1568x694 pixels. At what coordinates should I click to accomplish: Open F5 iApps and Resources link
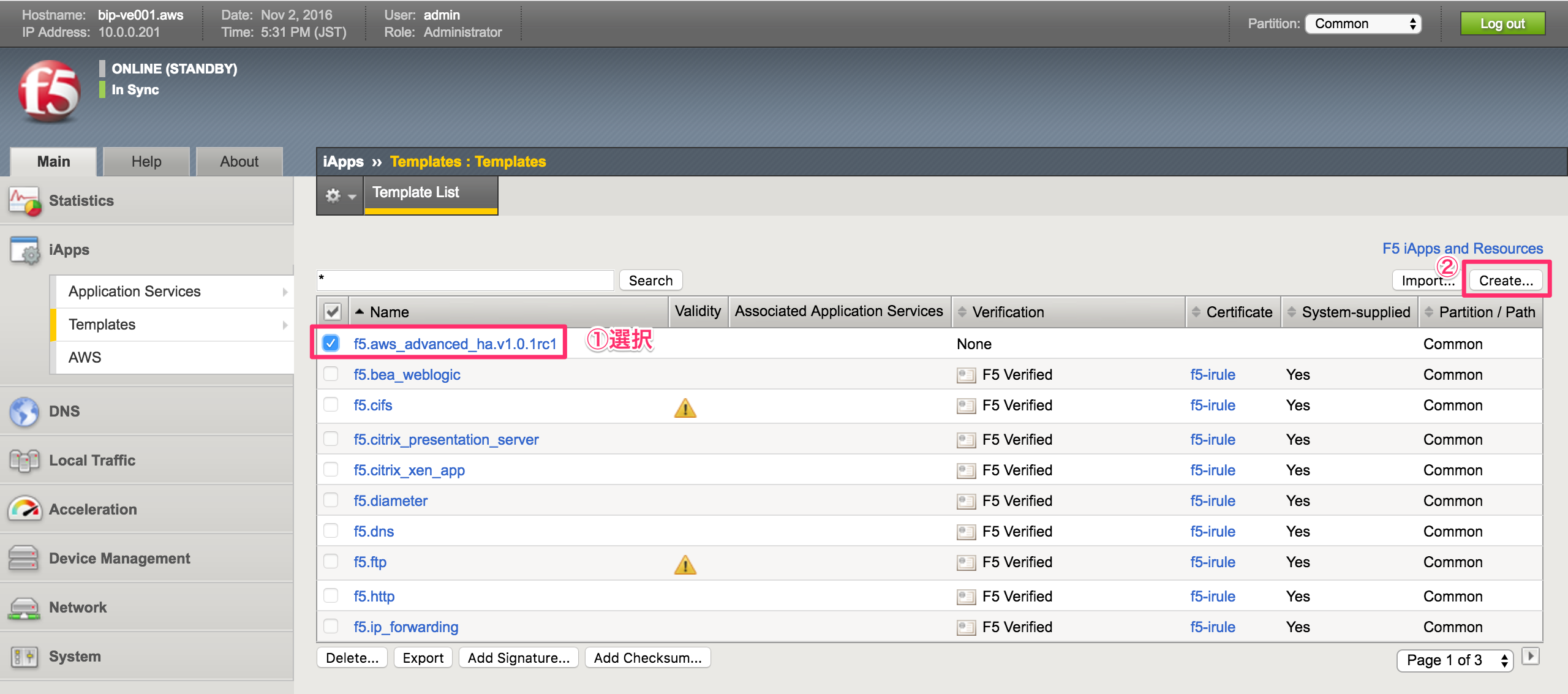(x=1463, y=249)
